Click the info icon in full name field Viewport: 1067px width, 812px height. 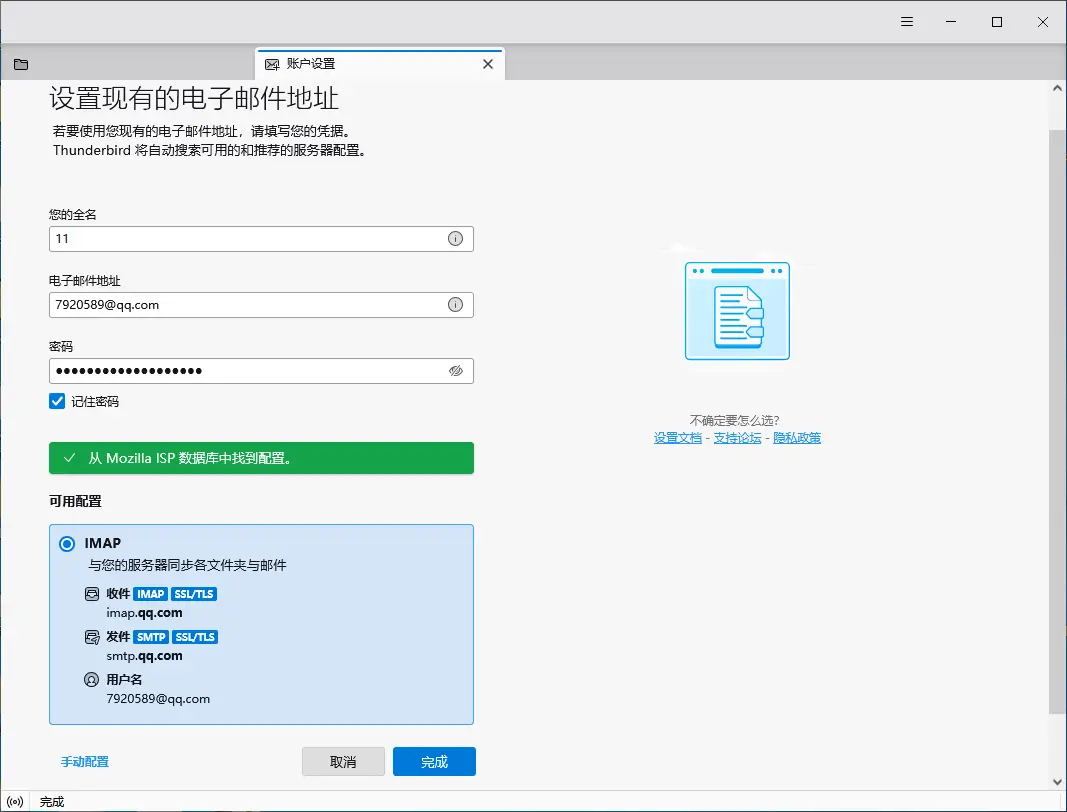455,239
